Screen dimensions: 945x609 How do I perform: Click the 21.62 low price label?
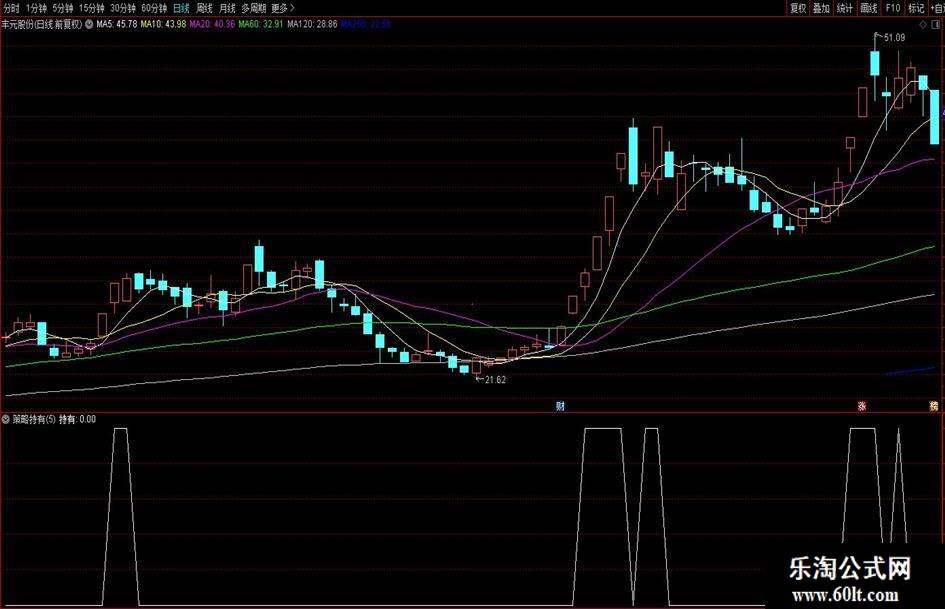pyautogui.click(x=495, y=380)
